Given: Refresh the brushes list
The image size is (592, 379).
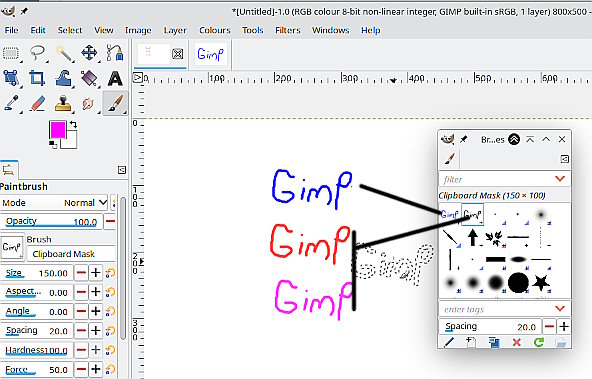Looking at the screenshot, I should (x=539, y=342).
